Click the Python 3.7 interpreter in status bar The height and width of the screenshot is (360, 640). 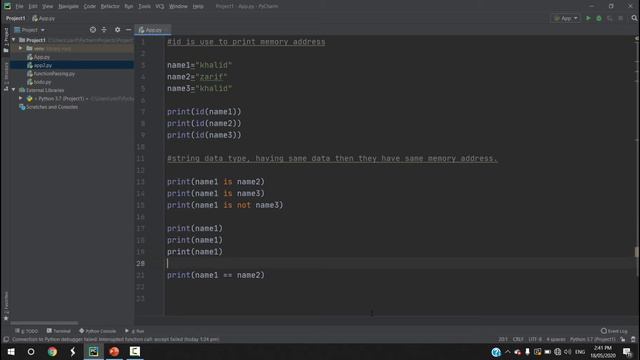pyautogui.click(x=592, y=339)
